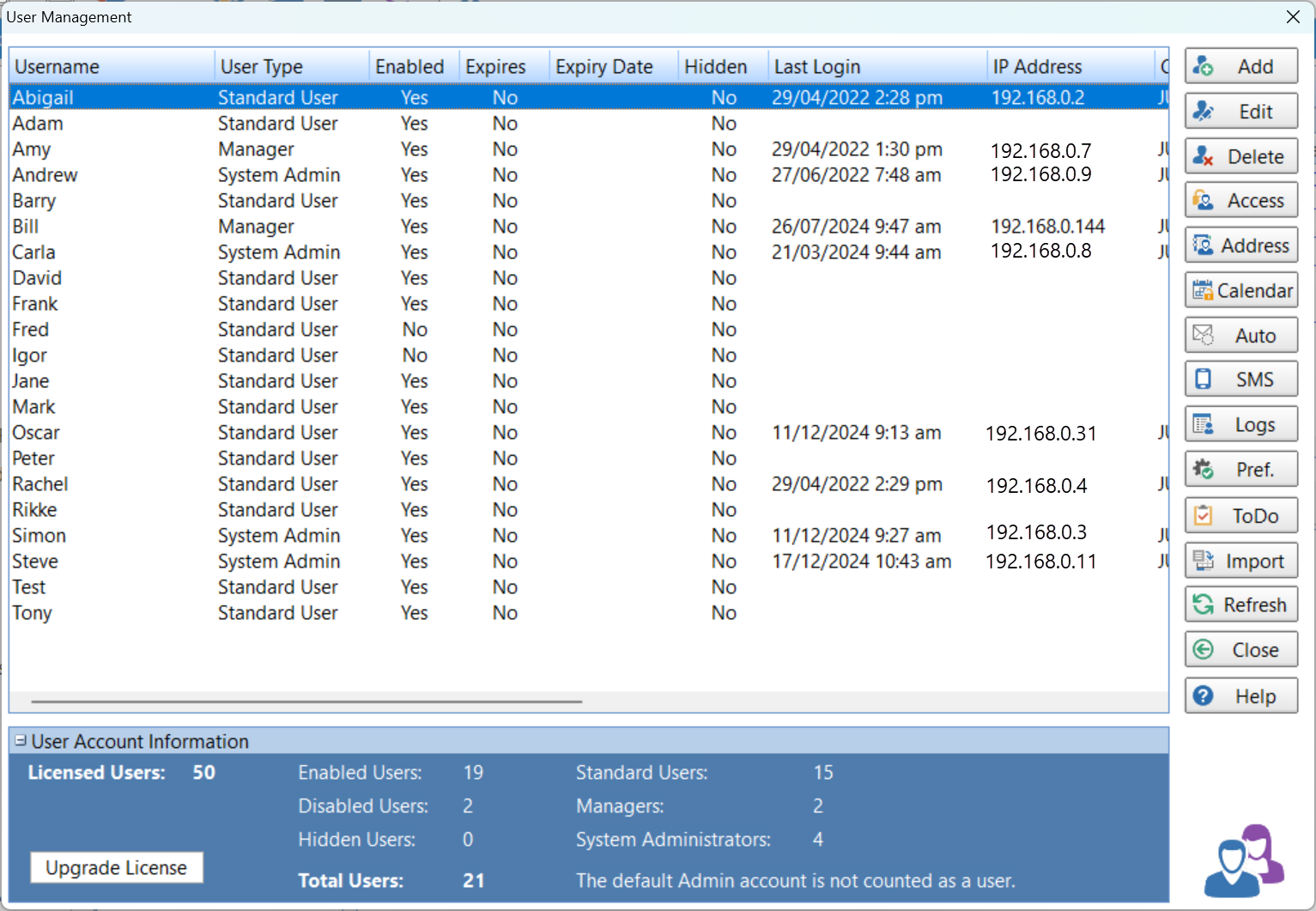Sort by the Enabled column header
Screen dimensions: 1316x911
415,66
